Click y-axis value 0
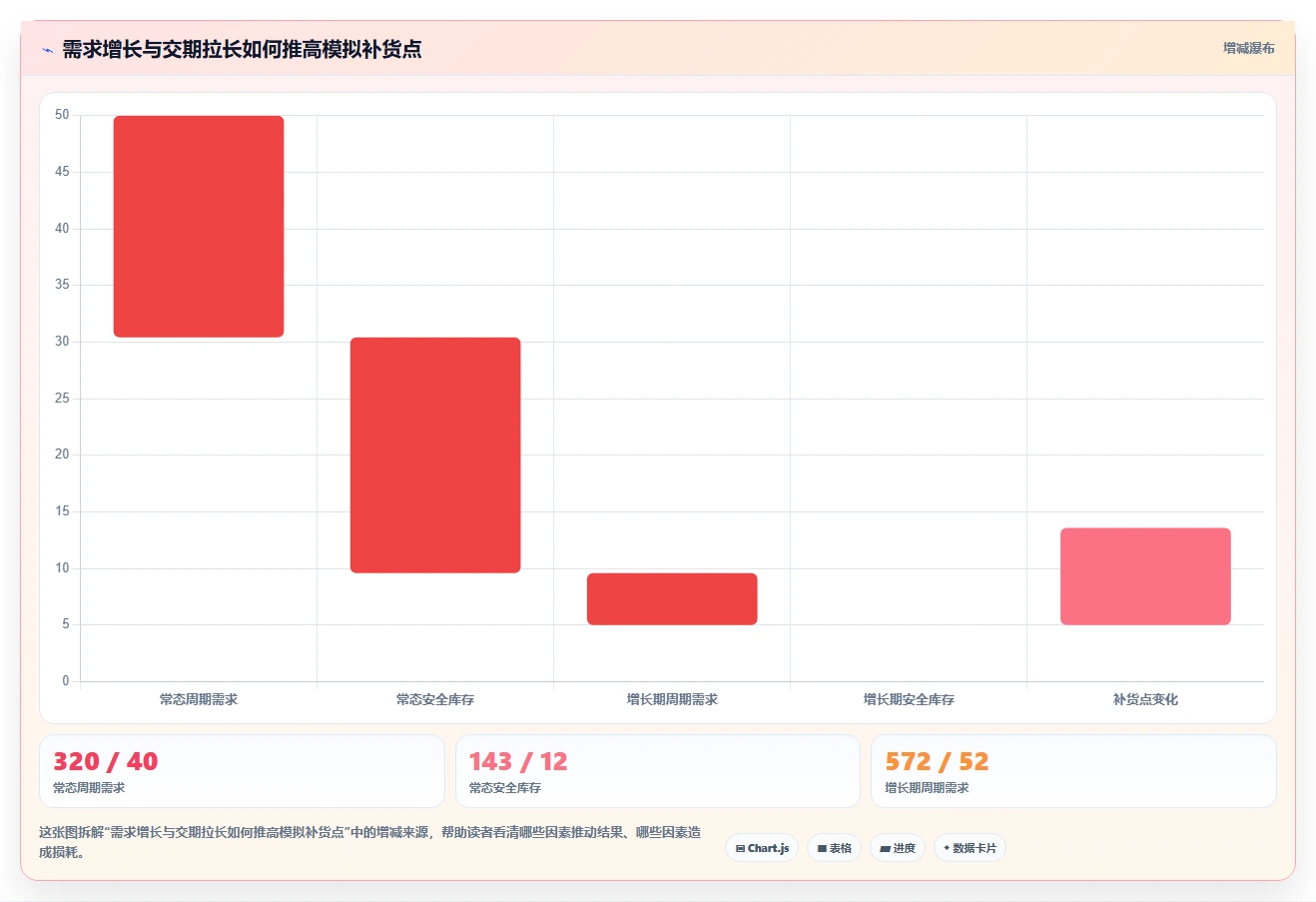The image size is (1316, 902). pyautogui.click(x=66, y=681)
